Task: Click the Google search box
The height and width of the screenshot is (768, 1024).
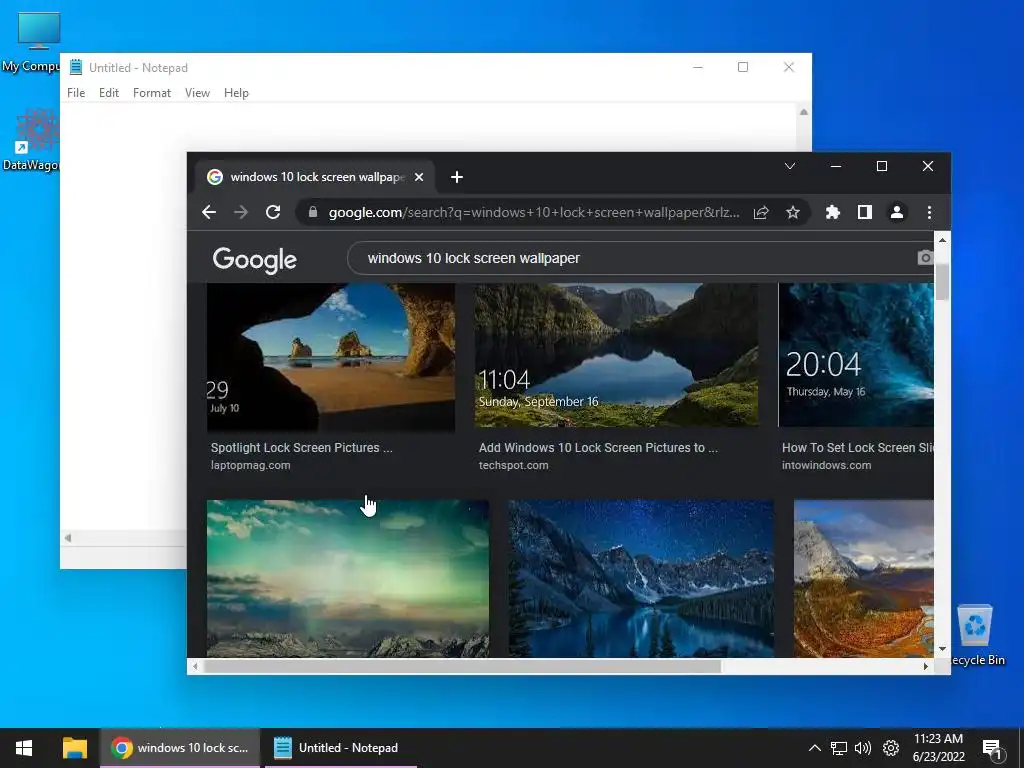Action: (640, 258)
